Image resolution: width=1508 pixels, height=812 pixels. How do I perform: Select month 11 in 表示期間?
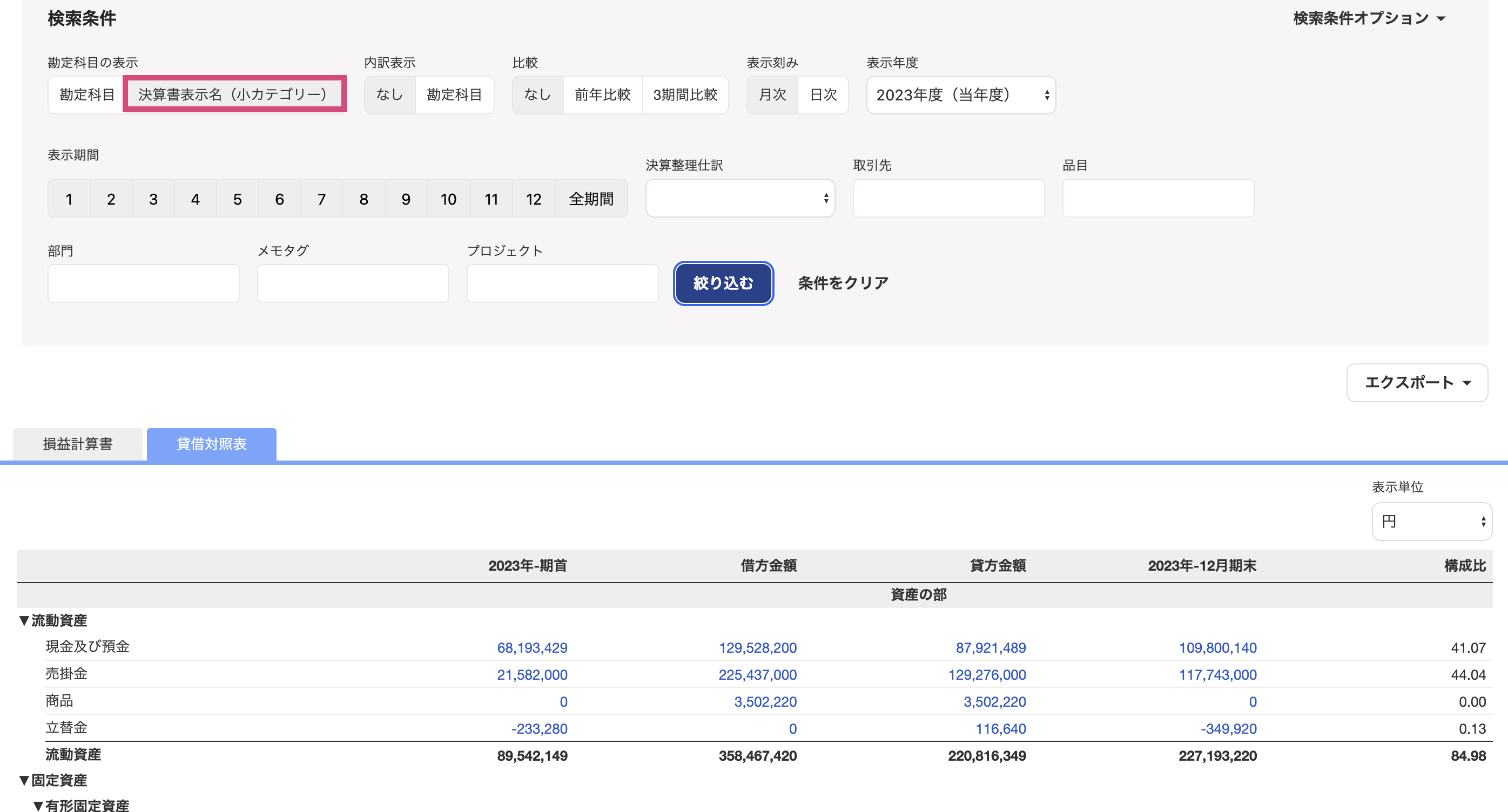(492, 199)
